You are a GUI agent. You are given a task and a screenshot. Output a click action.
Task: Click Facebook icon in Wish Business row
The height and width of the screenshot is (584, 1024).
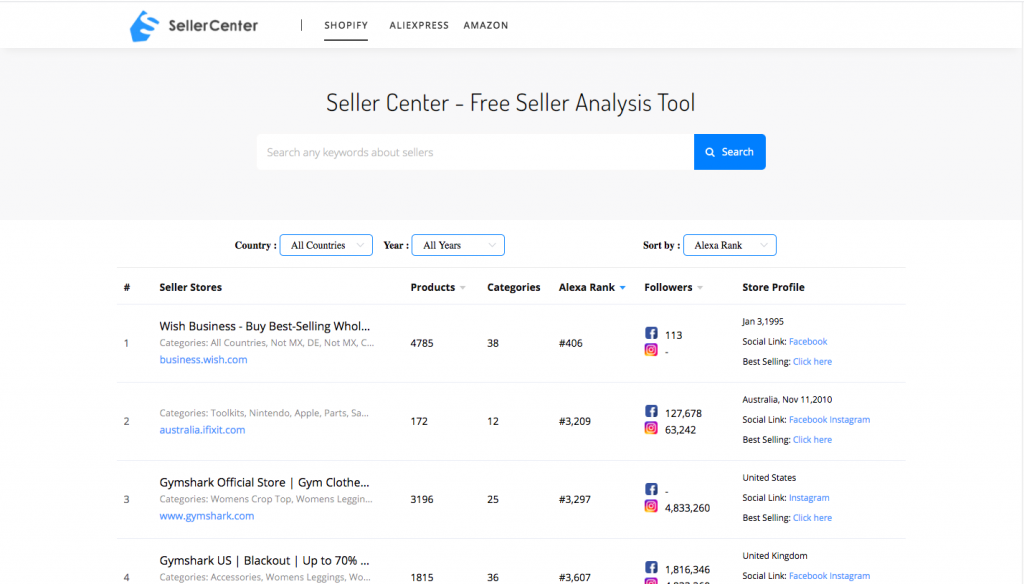[651, 333]
